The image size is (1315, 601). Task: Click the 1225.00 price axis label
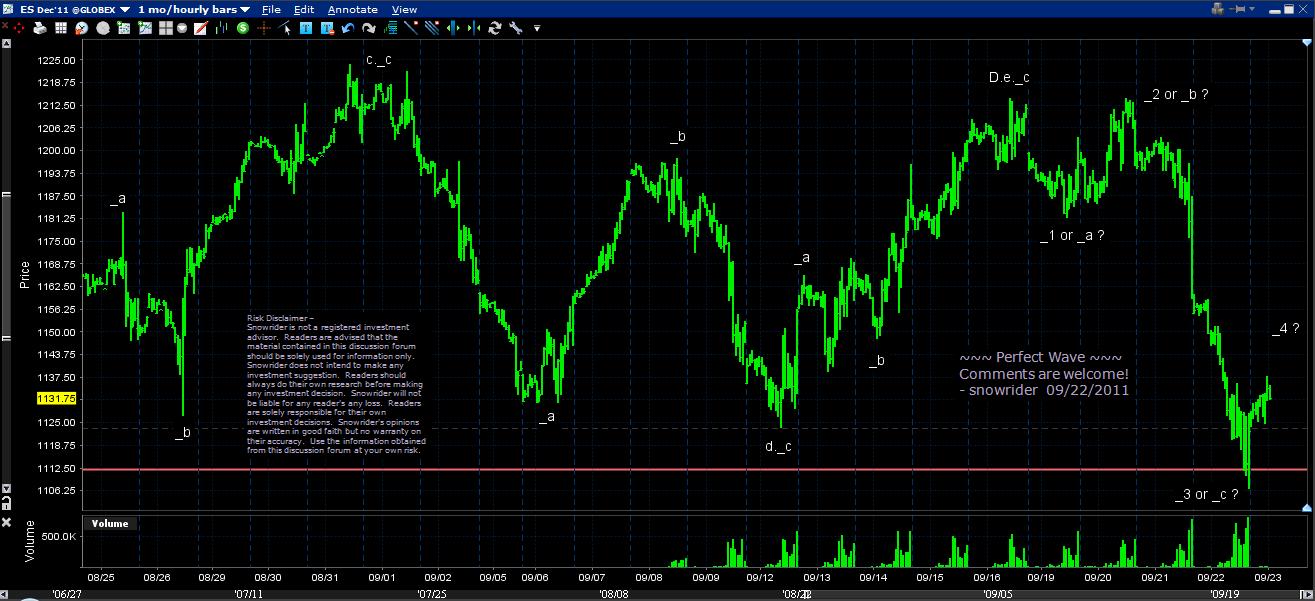click(57, 60)
